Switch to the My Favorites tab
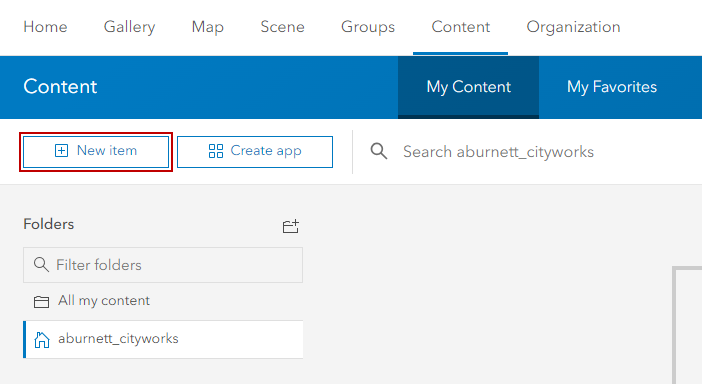 612,87
